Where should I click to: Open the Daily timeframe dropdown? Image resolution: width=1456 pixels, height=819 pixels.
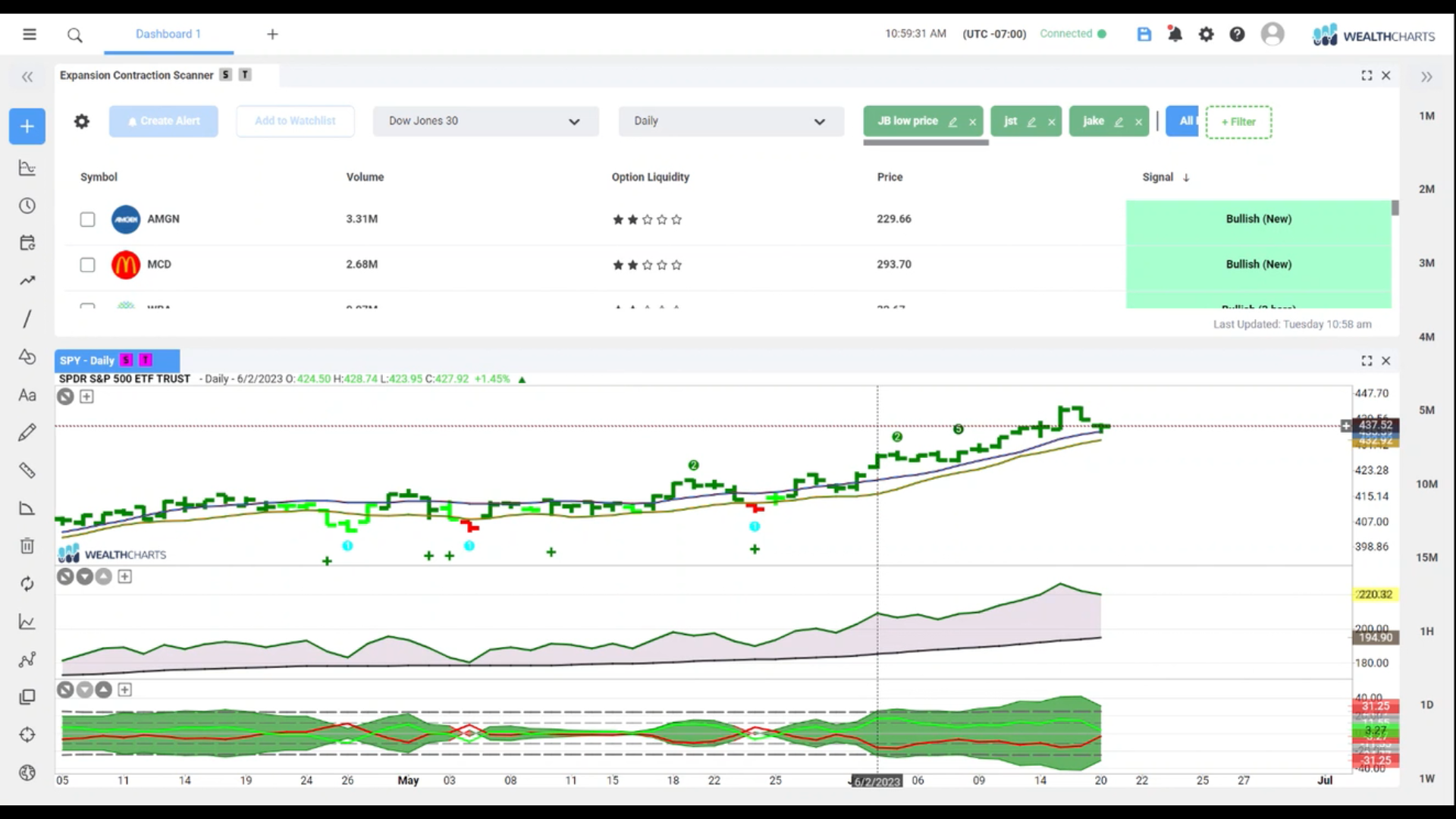[731, 121]
